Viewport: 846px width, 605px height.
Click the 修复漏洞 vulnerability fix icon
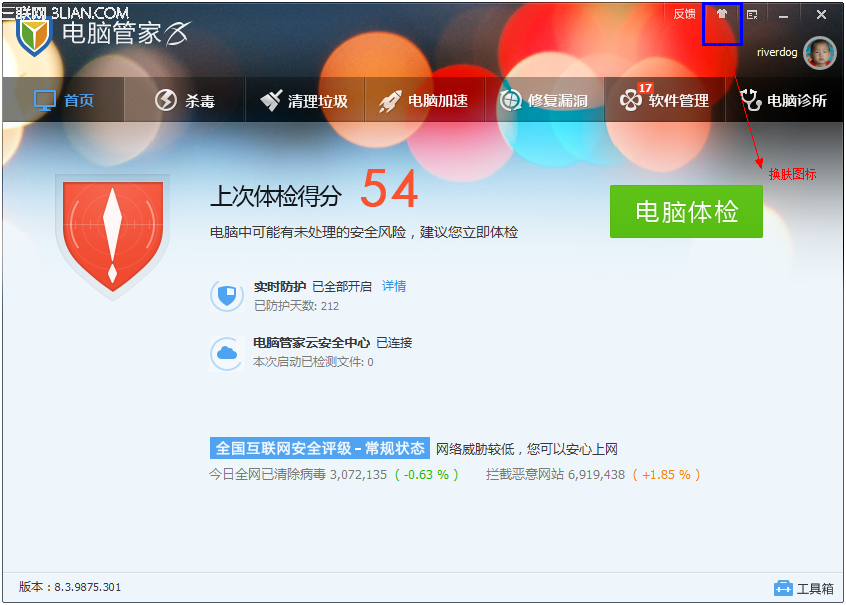[x=512, y=99]
